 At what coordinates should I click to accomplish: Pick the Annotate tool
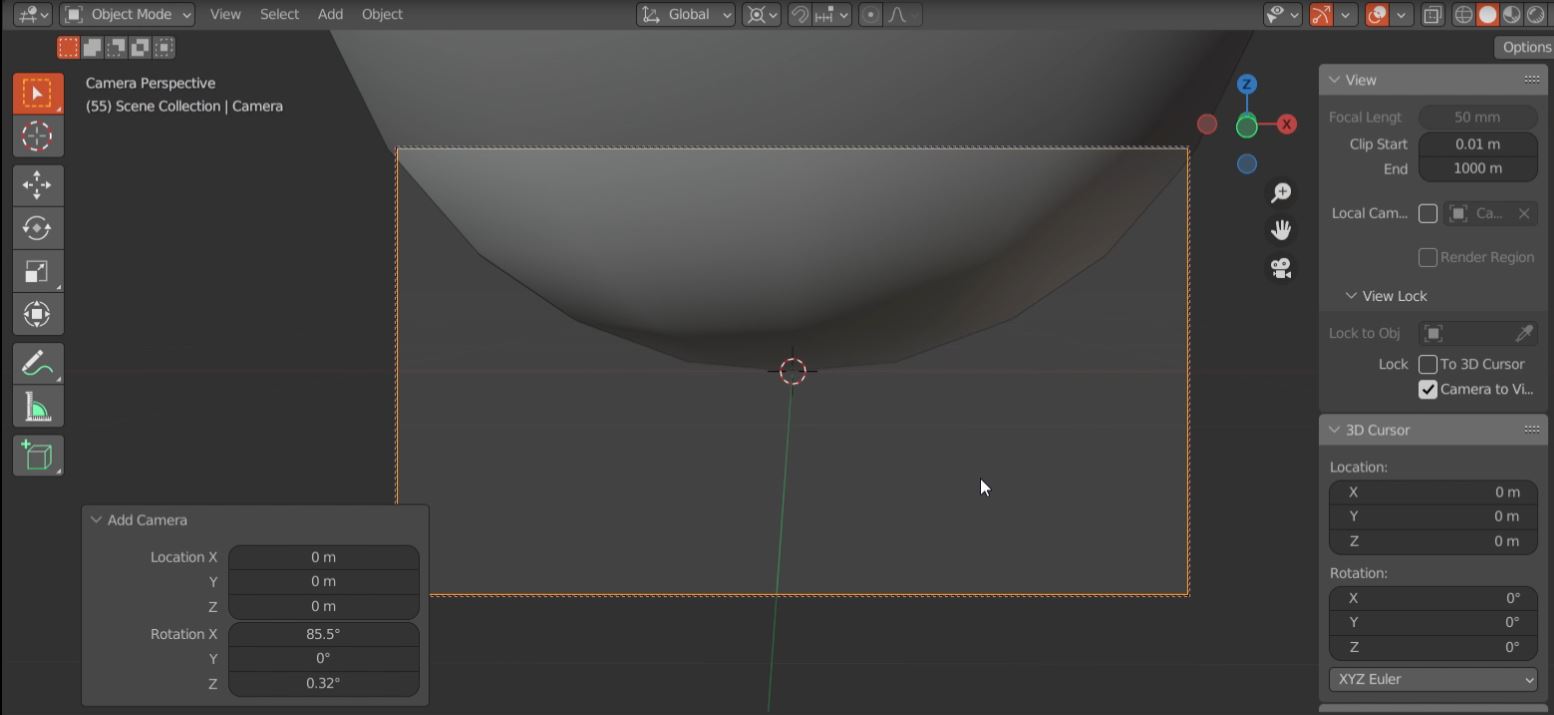pos(37,363)
